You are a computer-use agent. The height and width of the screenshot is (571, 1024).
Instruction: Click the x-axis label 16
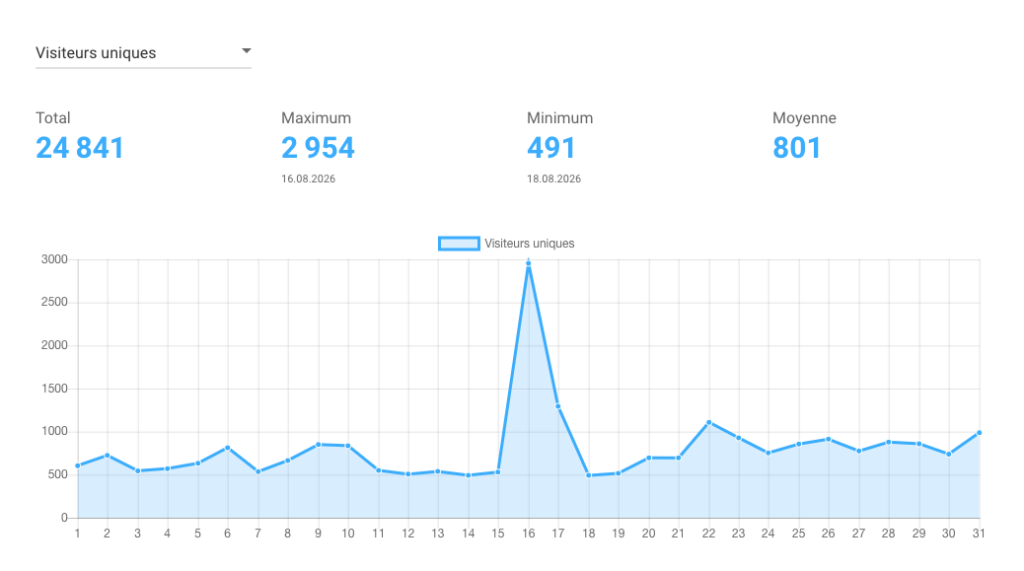pyautogui.click(x=528, y=534)
